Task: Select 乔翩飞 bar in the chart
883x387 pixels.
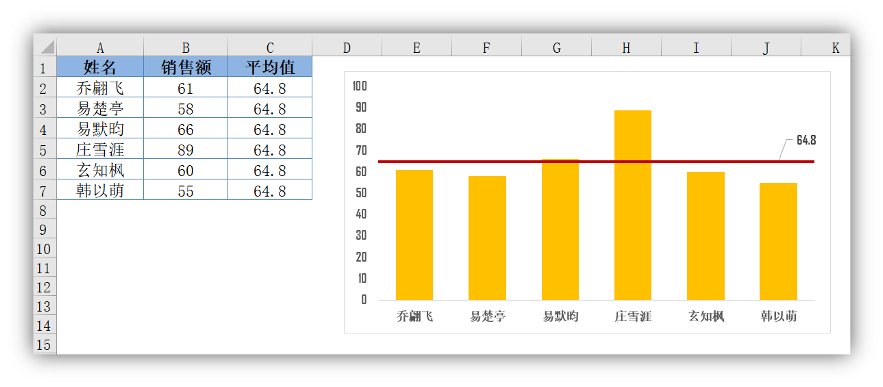Action: 414,235
